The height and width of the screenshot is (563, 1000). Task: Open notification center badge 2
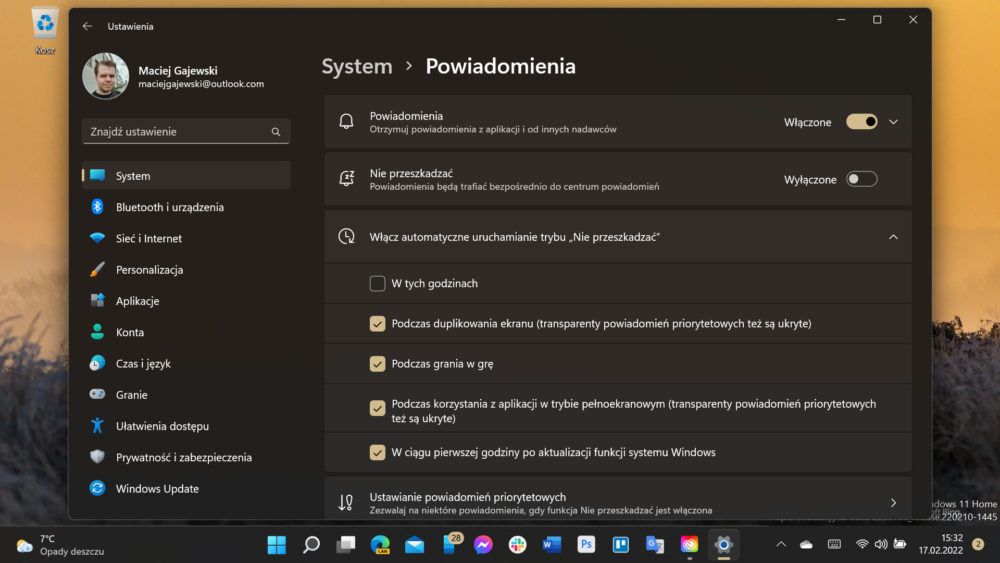tap(978, 545)
